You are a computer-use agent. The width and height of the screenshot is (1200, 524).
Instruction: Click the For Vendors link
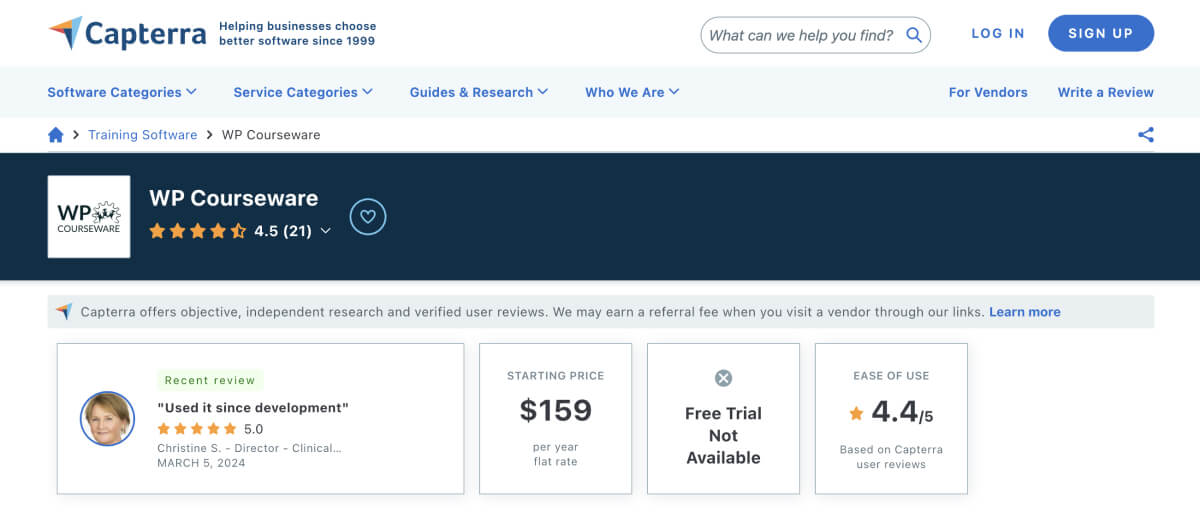(x=988, y=92)
